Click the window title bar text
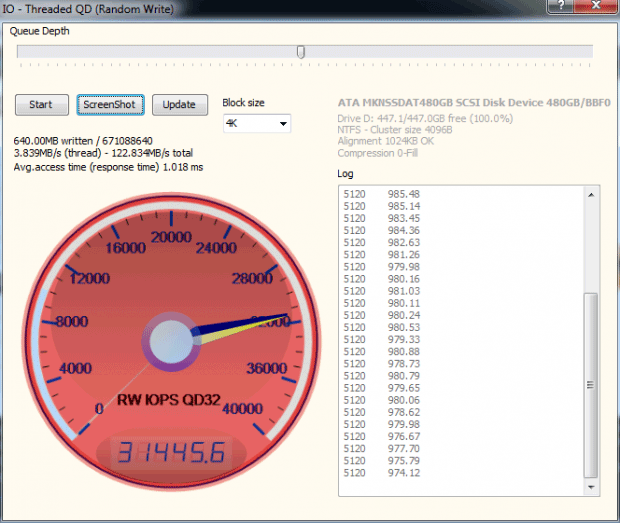This screenshot has height=523, width=620. tap(88, 9)
